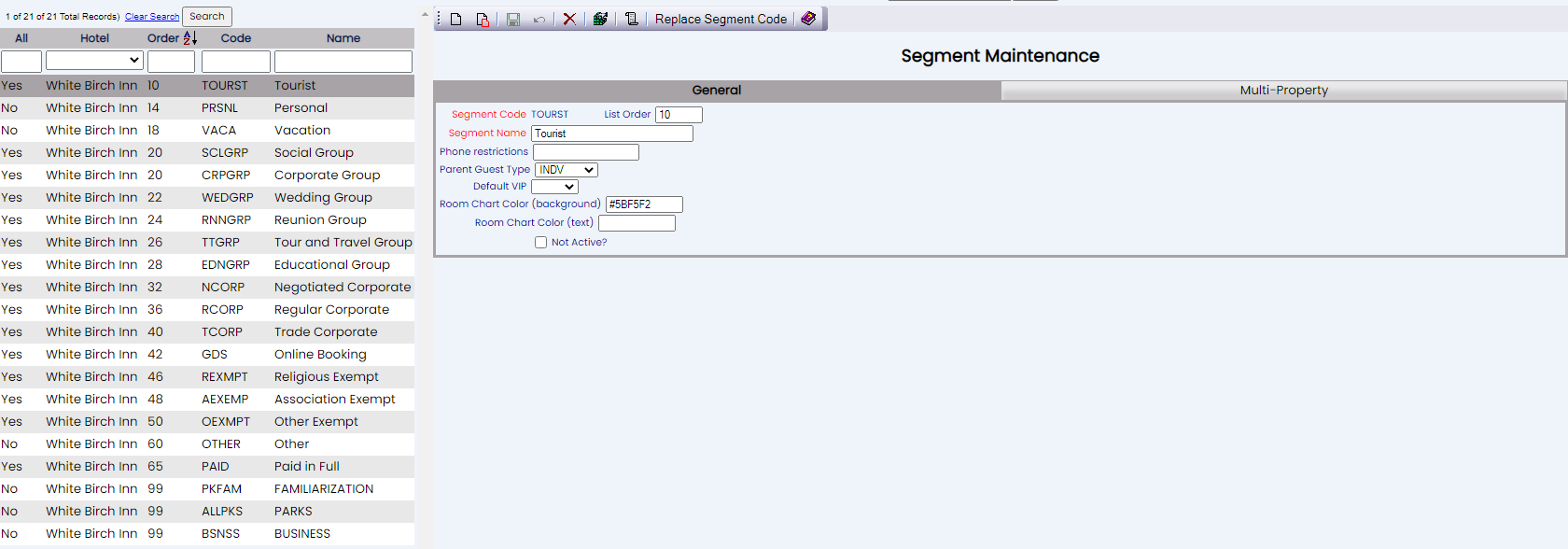Click the WEDGRP code cell
This screenshot has width=1568, height=549.
point(228,197)
